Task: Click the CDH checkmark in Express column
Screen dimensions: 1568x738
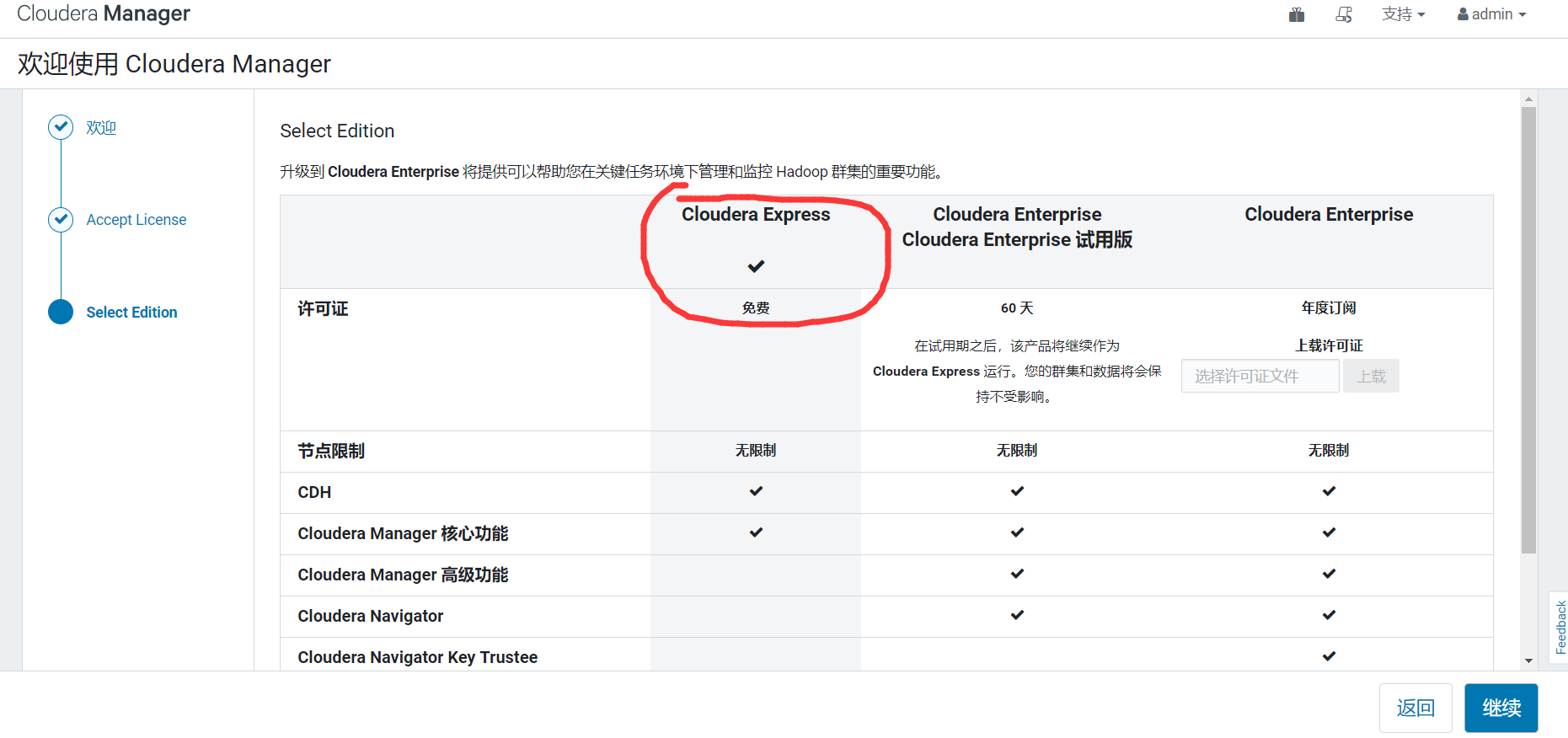Action: click(756, 491)
